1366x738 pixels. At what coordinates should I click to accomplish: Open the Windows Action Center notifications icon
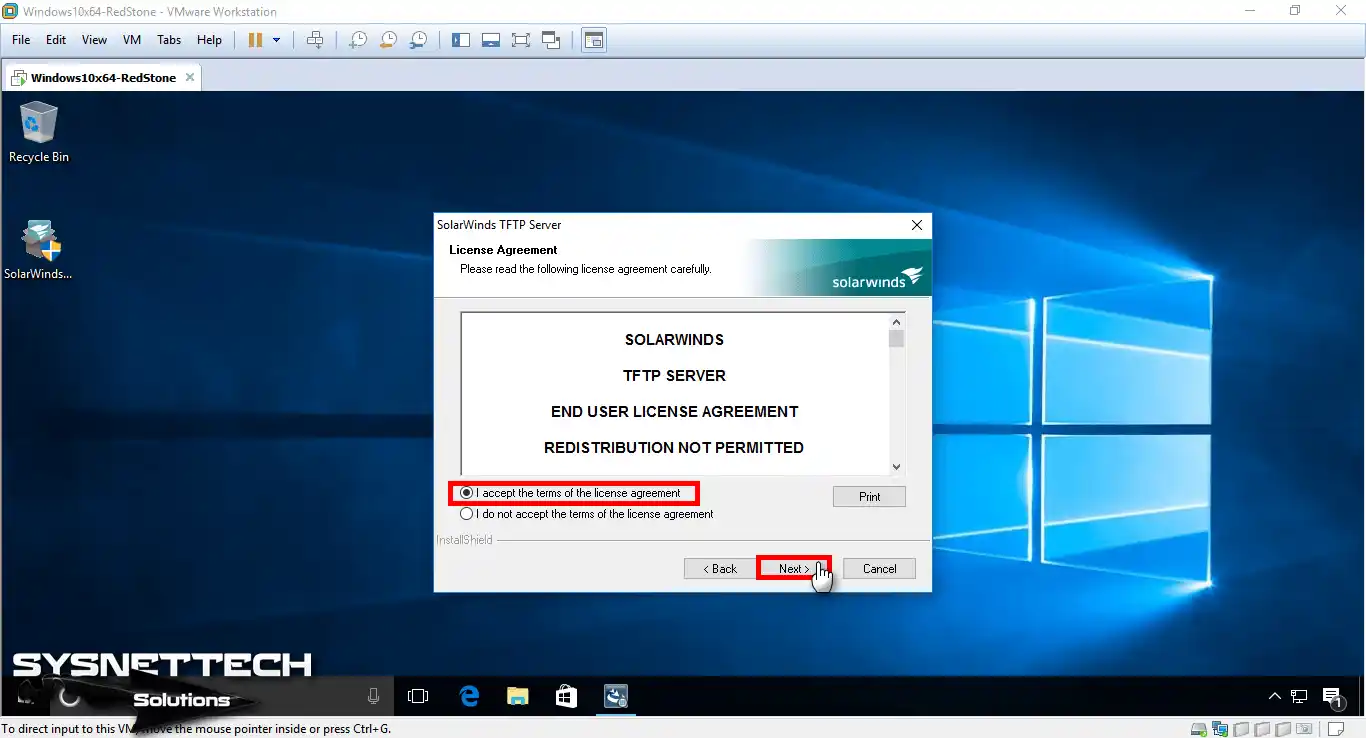coord(1332,697)
